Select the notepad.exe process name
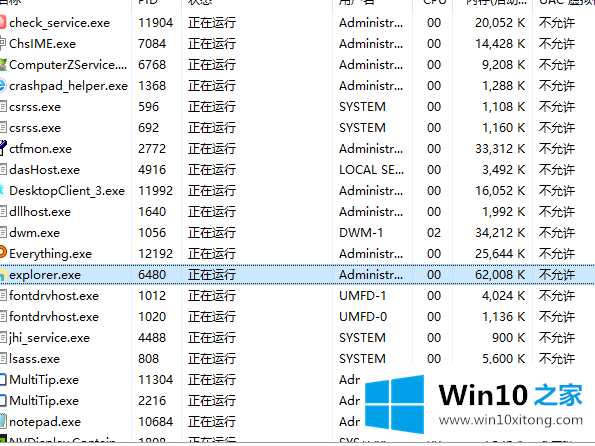Screen dimensions: 595x446 [45, 422]
